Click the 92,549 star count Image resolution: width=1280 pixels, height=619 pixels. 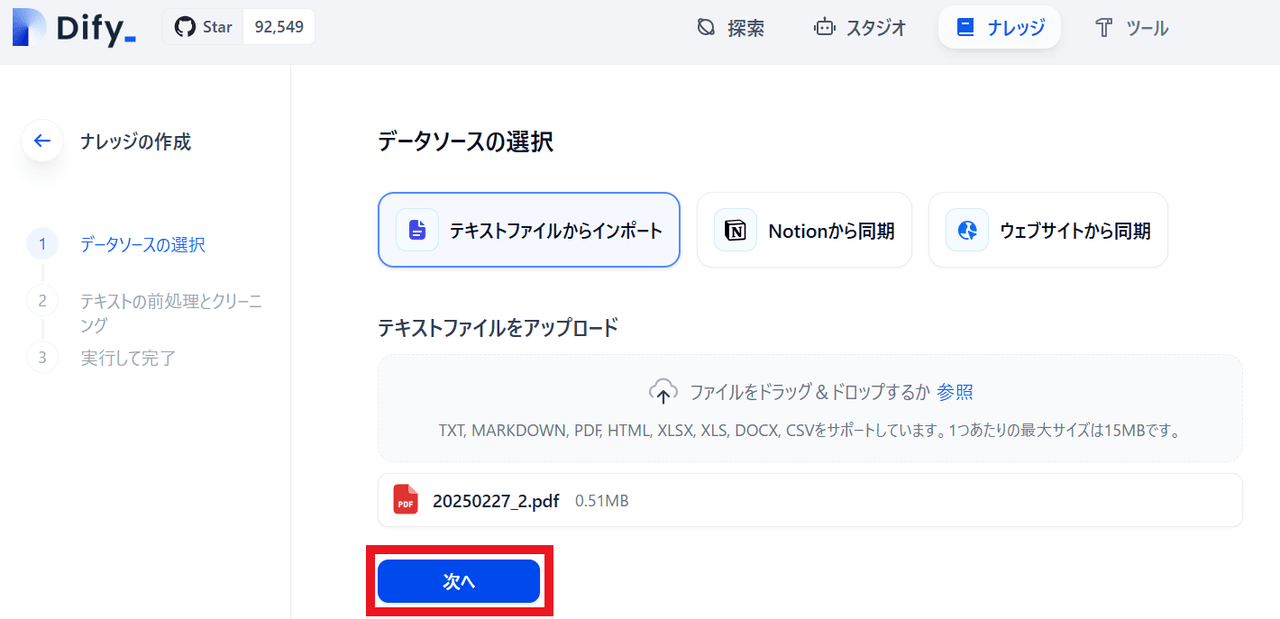pos(279,27)
